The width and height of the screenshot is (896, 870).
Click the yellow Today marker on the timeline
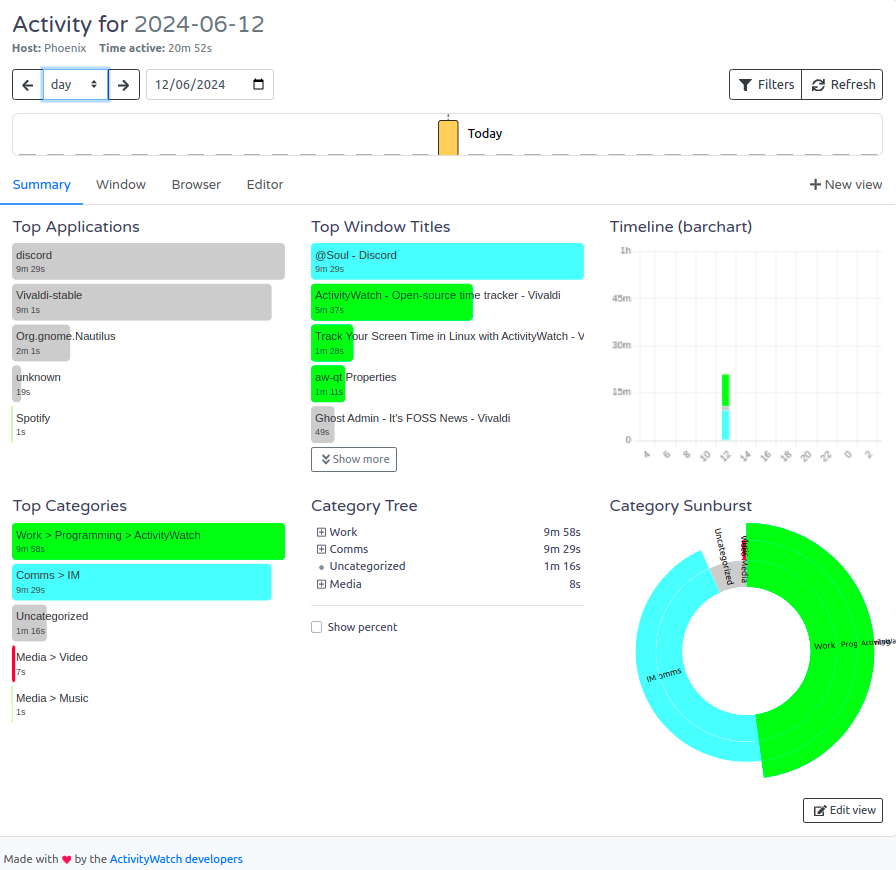(447, 135)
